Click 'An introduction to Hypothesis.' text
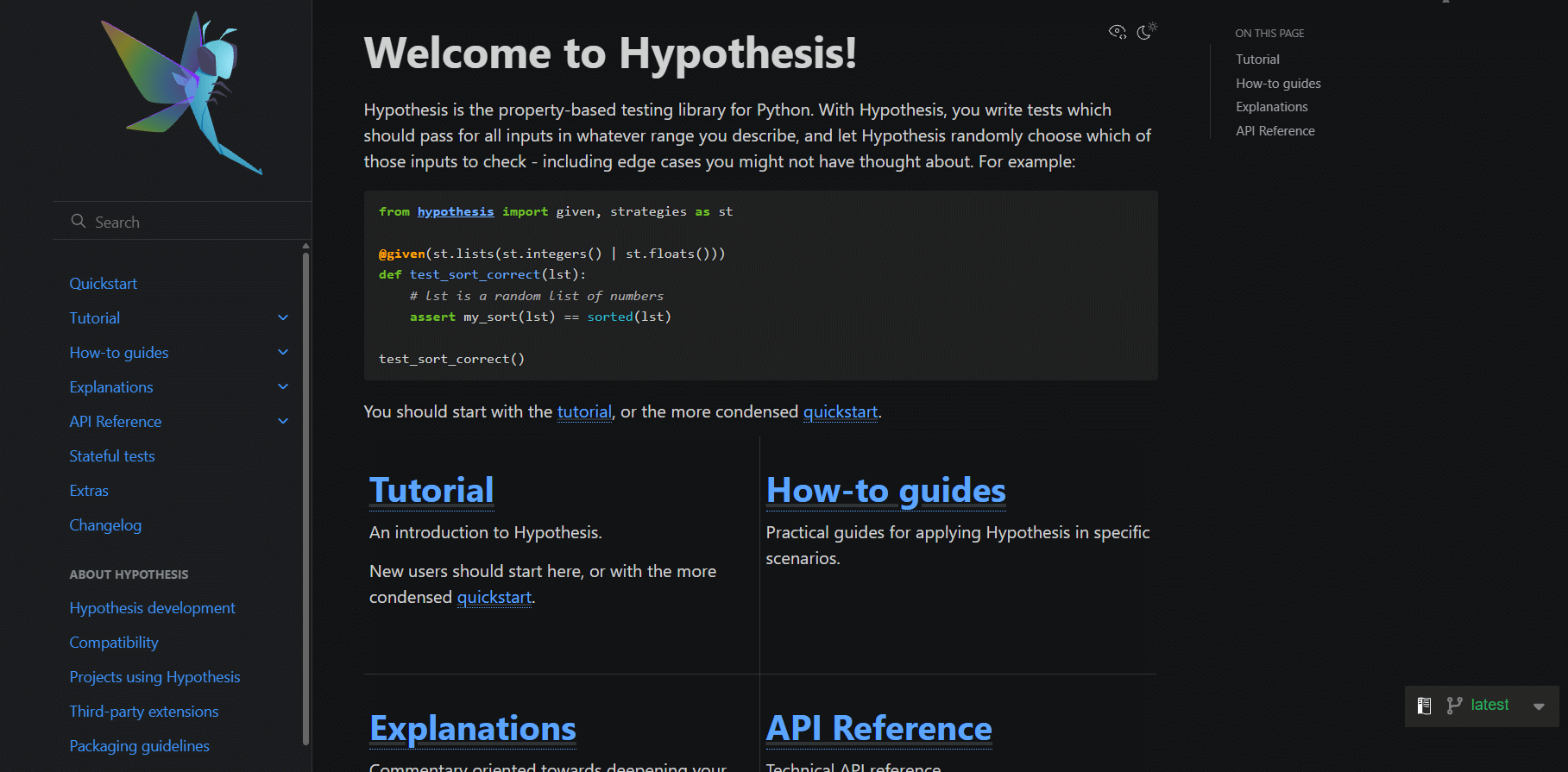The width and height of the screenshot is (1568, 772). coord(485,532)
